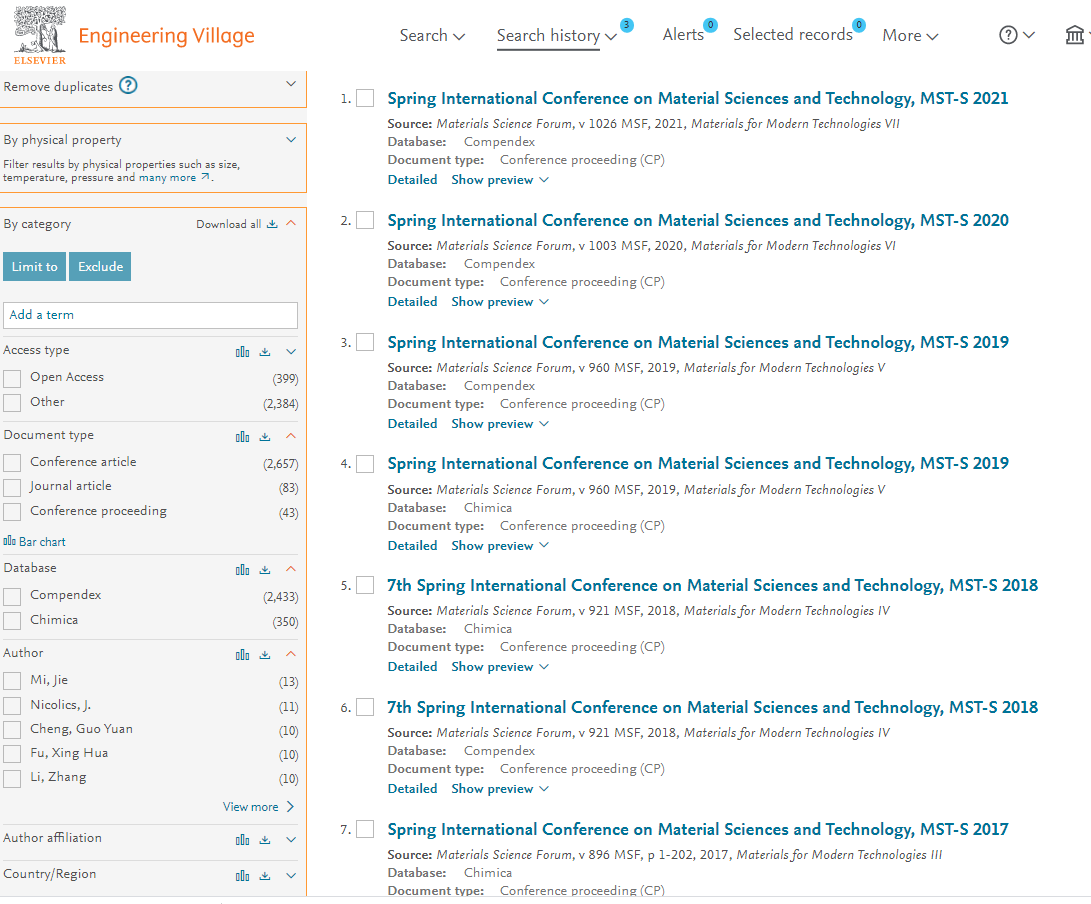
Task: Open the More menu
Action: pyautogui.click(x=910, y=35)
